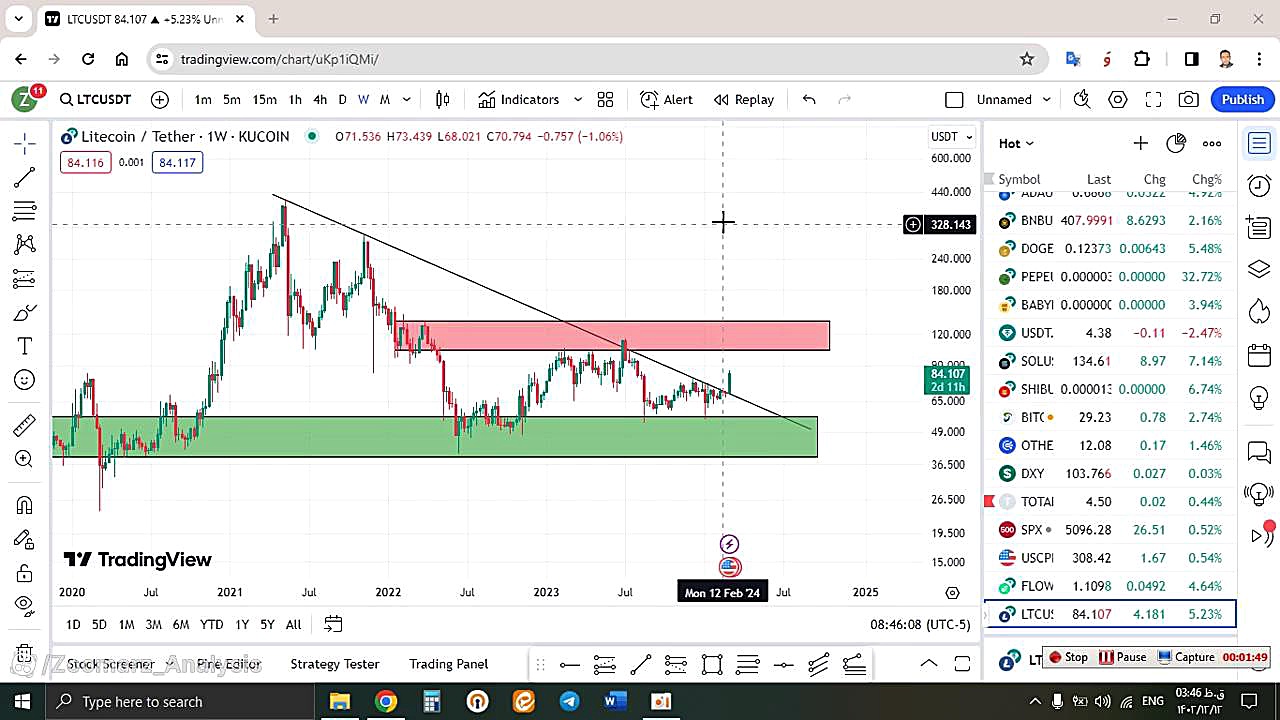Select the SOLU row in watchlist
This screenshot has width=1280, height=720.
(1110, 361)
